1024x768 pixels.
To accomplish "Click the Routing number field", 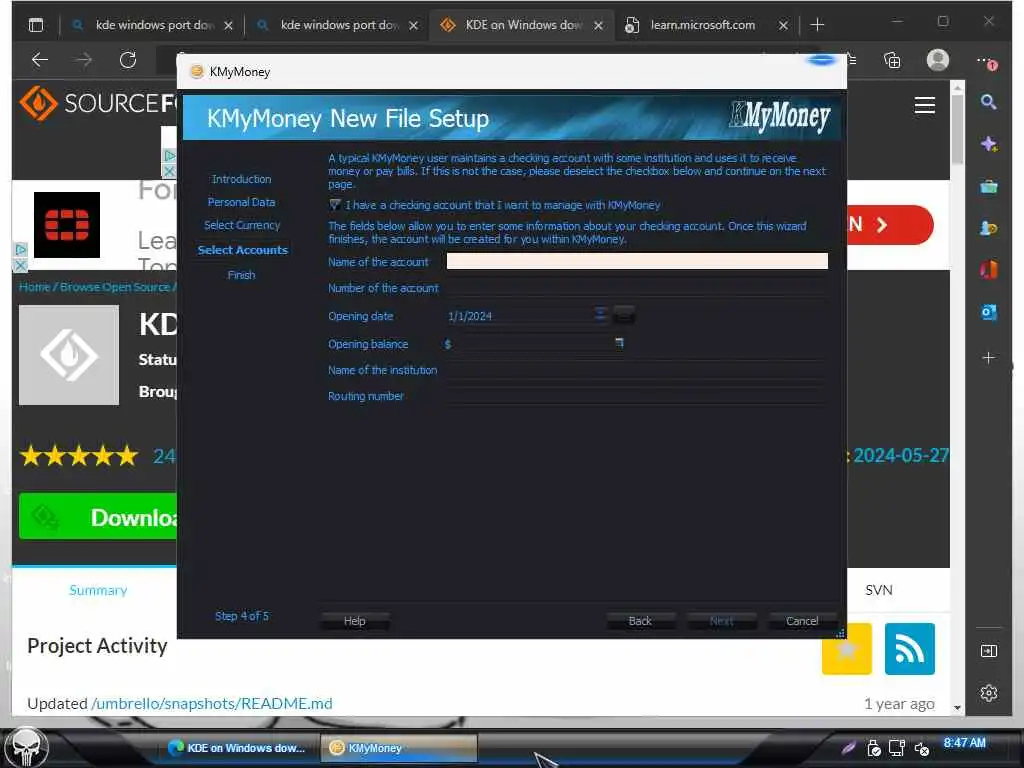I will pos(637,396).
